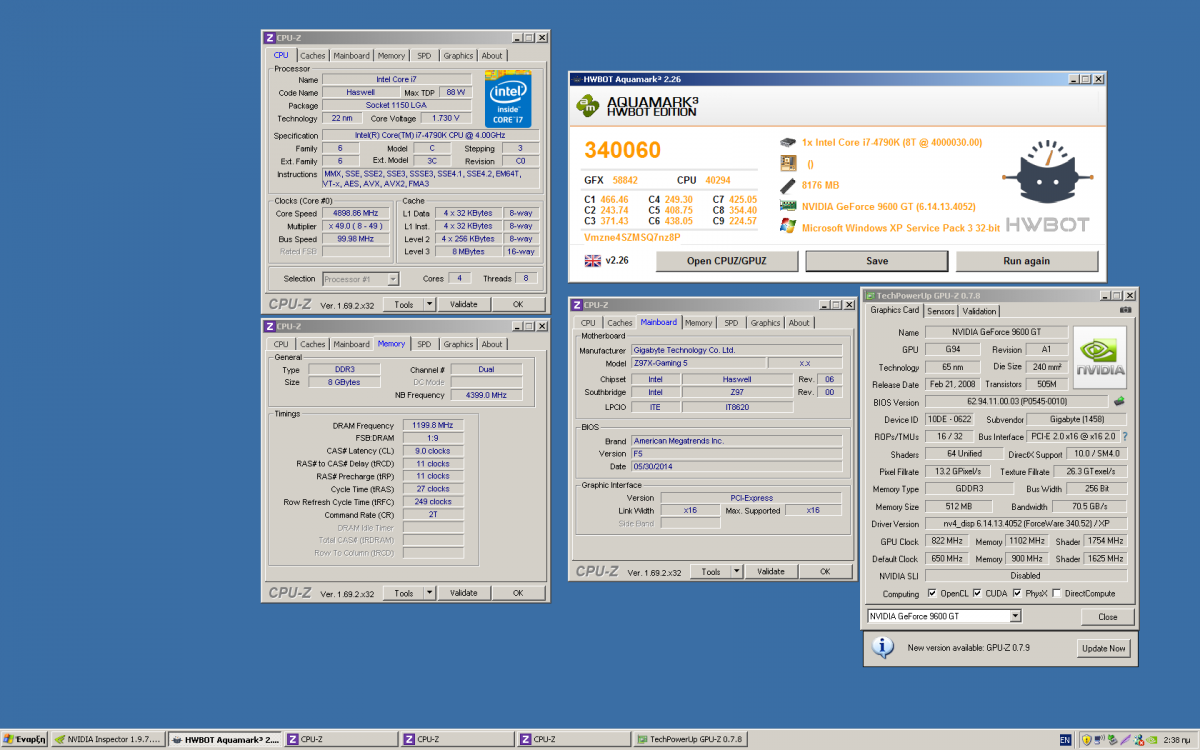Click the "Microsoft Windows XP Service Pack 3 32-bit" text
This screenshot has width=1200, height=750.
(x=901, y=227)
